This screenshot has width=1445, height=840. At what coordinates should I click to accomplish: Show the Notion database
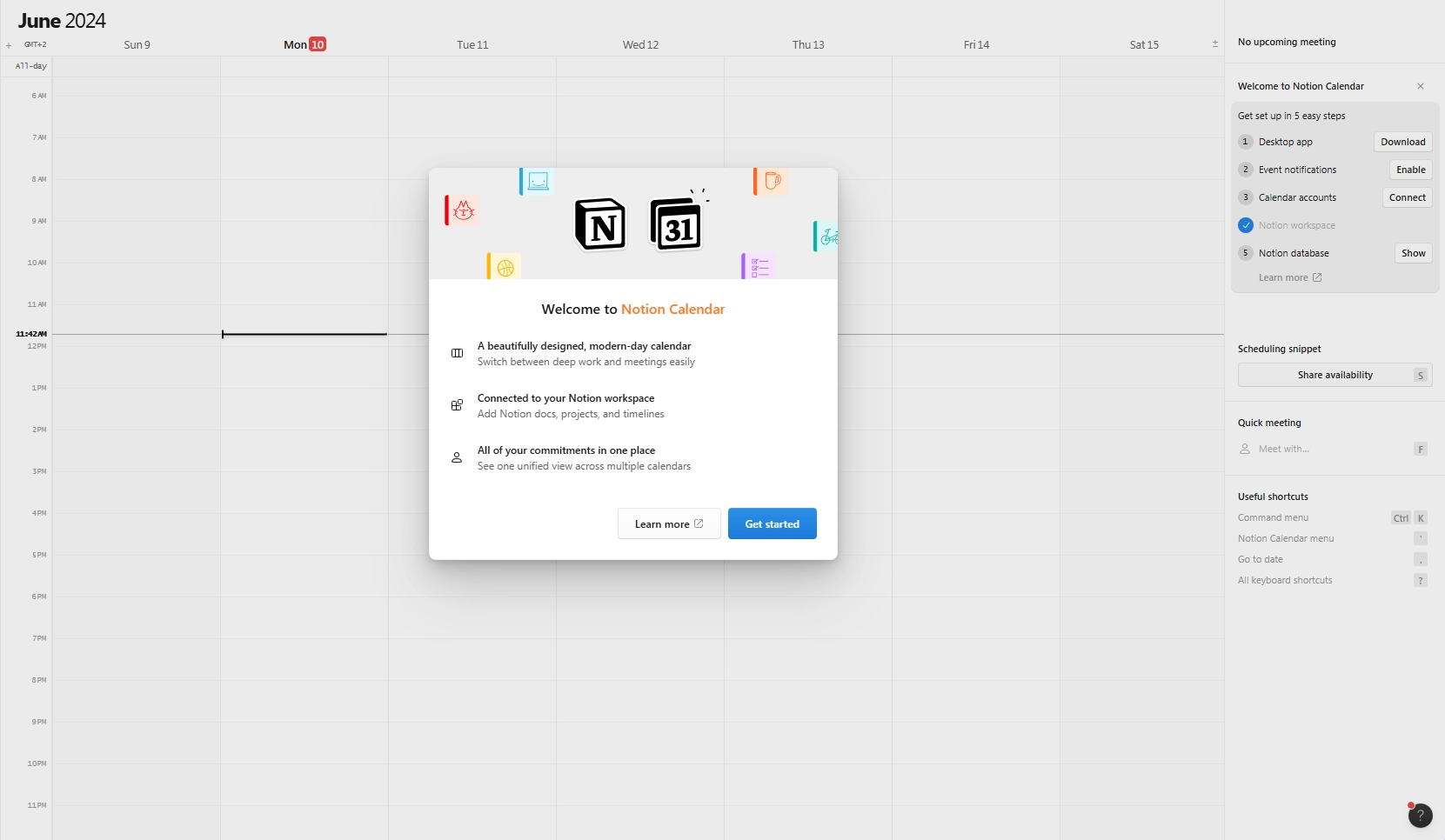pyautogui.click(x=1413, y=253)
